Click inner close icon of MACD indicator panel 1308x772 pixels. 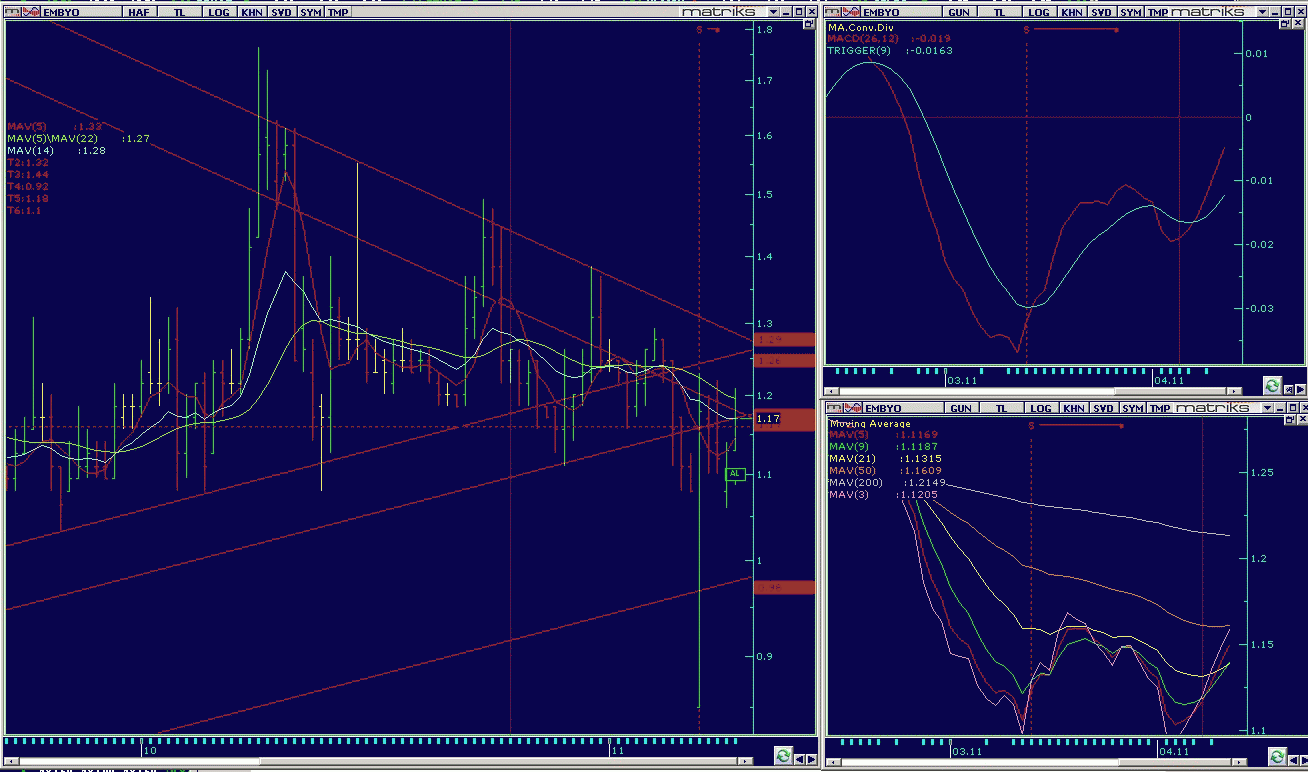coord(1298,23)
